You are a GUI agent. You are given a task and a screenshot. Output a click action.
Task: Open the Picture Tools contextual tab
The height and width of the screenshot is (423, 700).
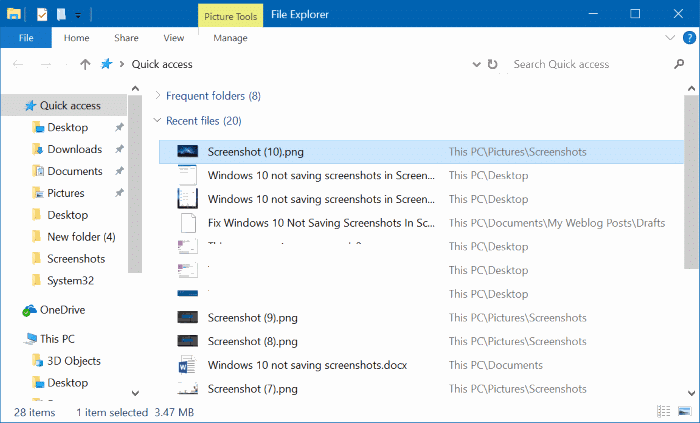tap(230, 17)
